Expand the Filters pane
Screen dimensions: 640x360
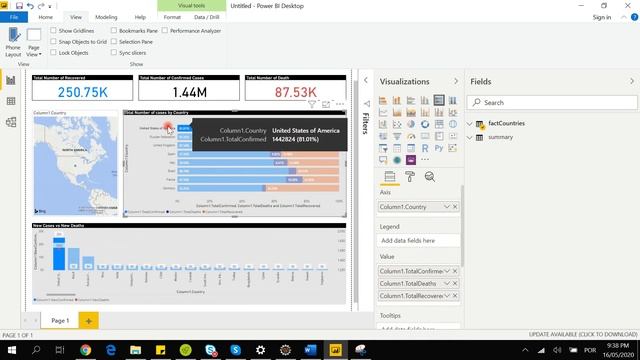366,80
